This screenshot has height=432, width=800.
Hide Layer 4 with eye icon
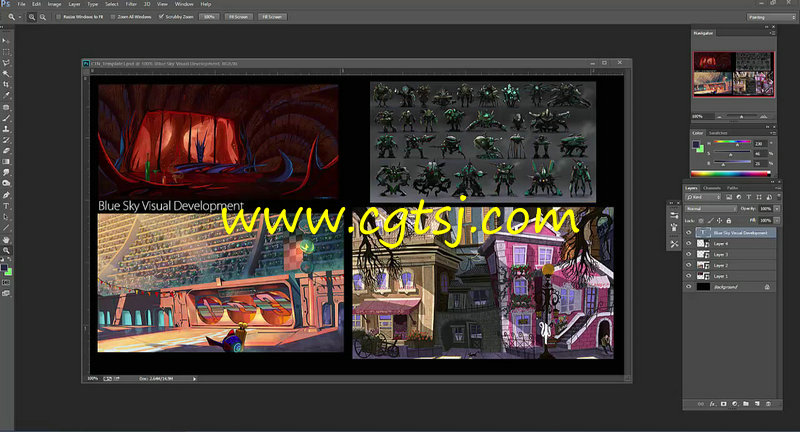[x=689, y=243]
